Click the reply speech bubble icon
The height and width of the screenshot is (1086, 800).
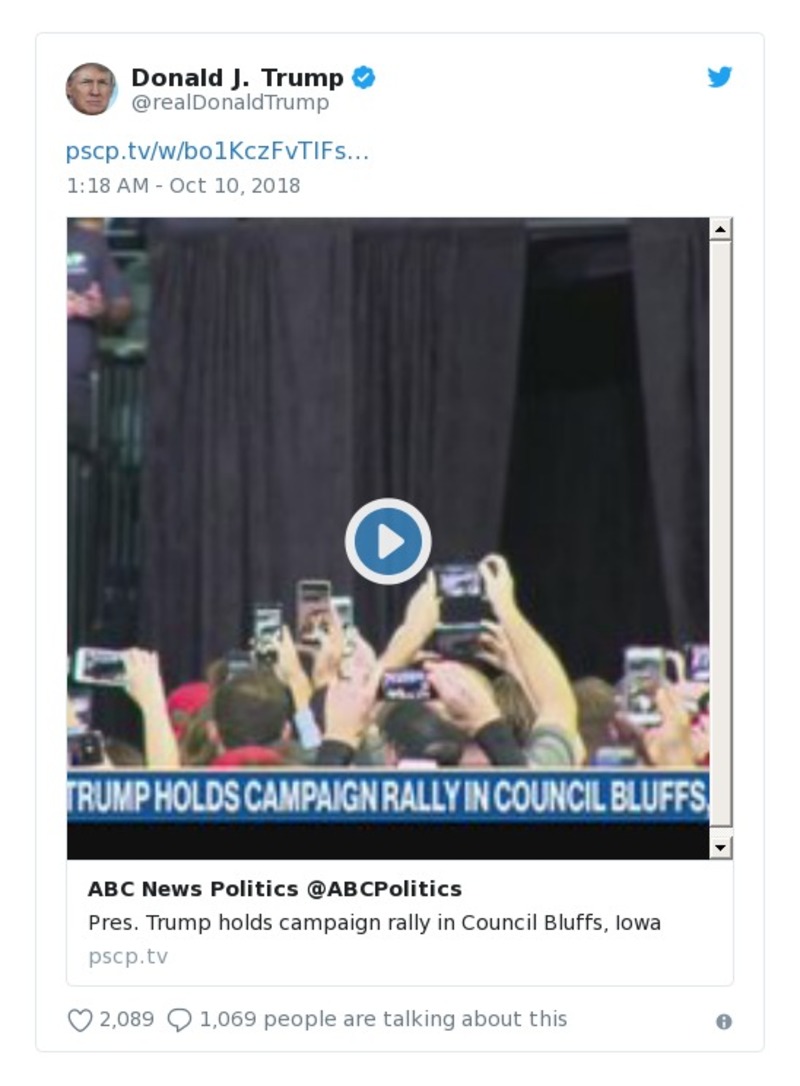(x=179, y=1019)
